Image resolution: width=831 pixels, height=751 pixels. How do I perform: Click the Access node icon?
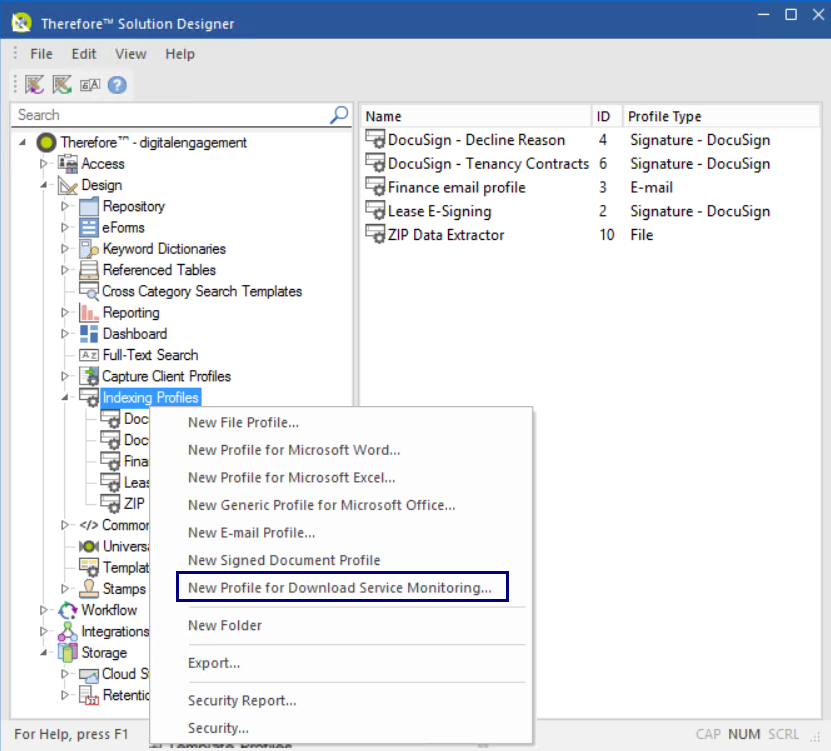click(68, 164)
